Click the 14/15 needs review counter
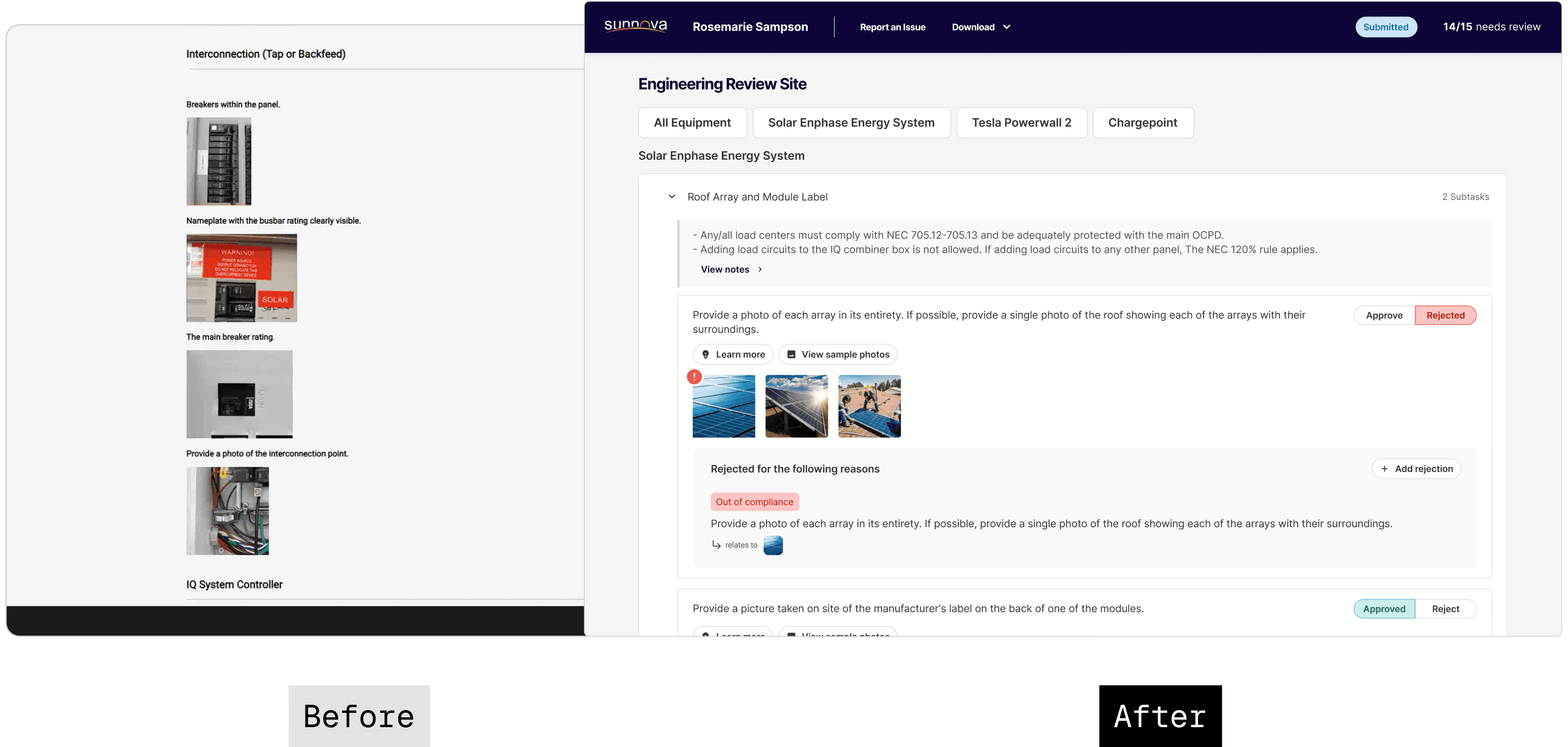This screenshot has width=1568, height=747. pos(1491,27)
